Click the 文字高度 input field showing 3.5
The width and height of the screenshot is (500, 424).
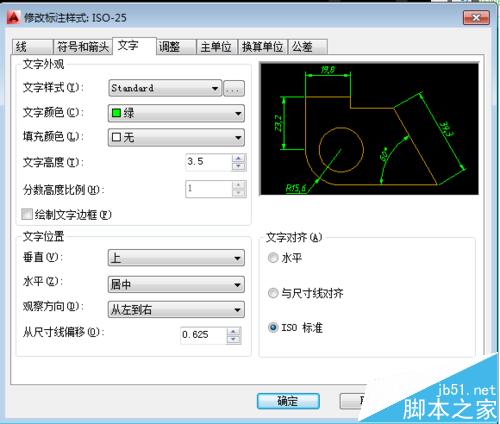pyautogui.click(x=209, y=162)
